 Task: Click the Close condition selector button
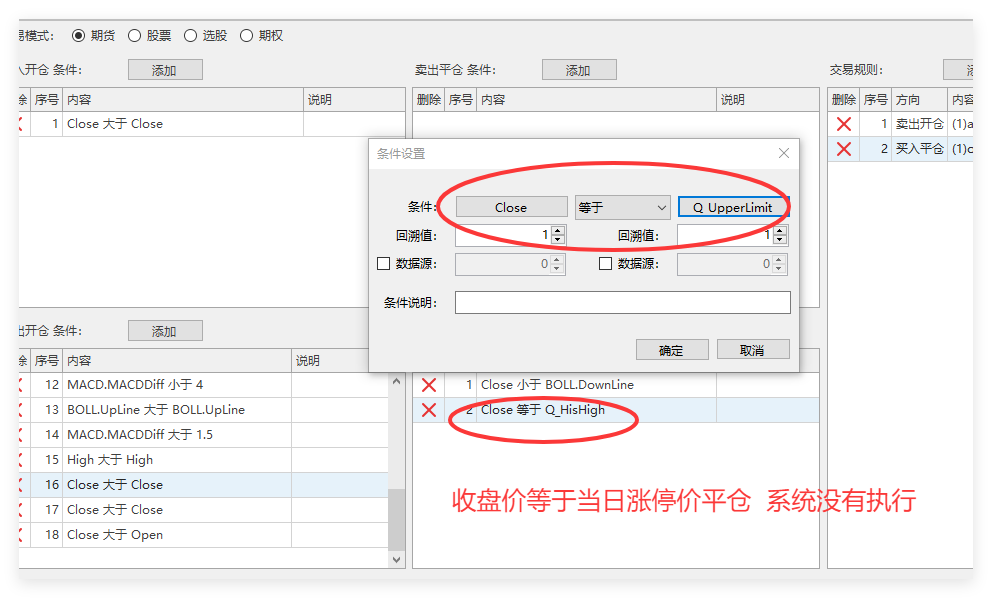click(x=510, y=207)
